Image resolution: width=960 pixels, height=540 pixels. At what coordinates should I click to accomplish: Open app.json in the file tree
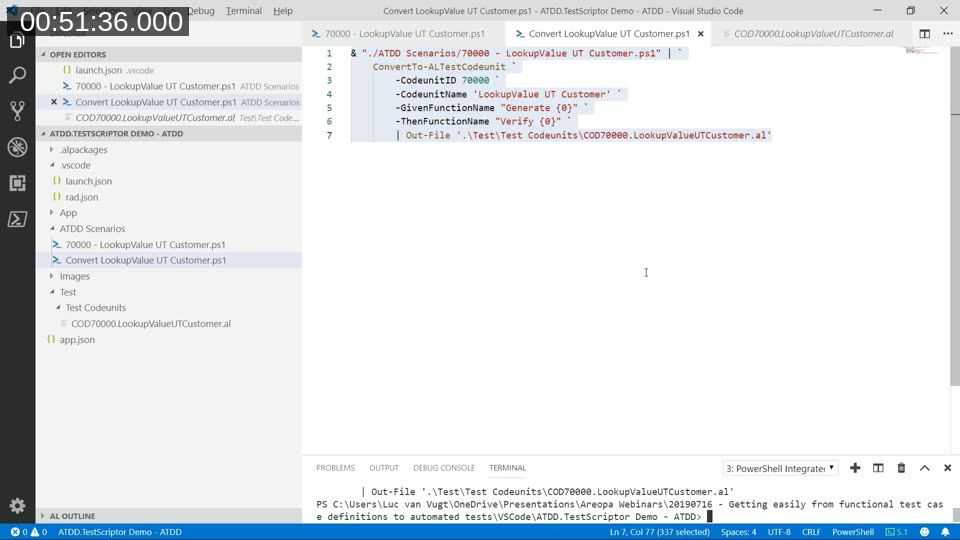(x=77, y=340)
